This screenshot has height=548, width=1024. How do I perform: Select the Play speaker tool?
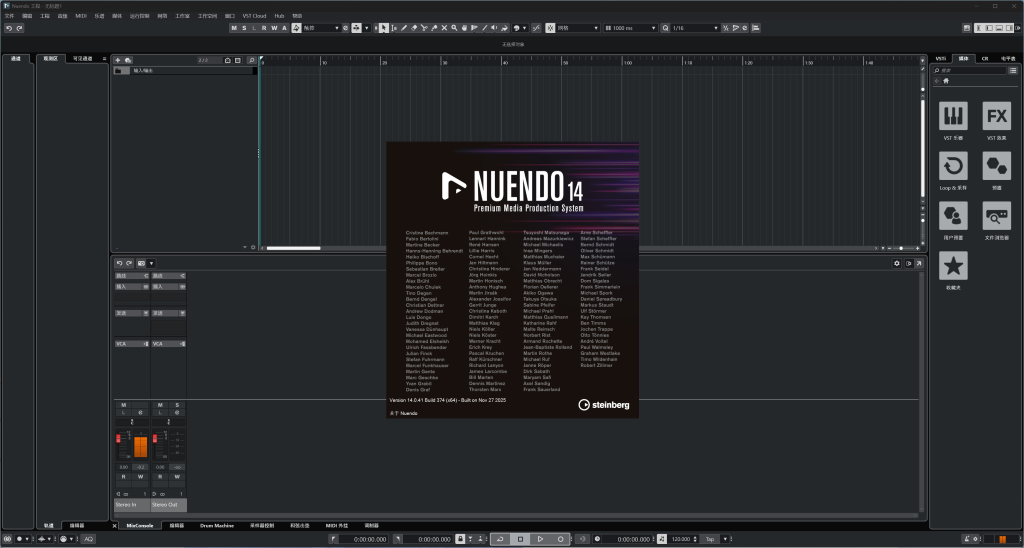click(494, 28)
